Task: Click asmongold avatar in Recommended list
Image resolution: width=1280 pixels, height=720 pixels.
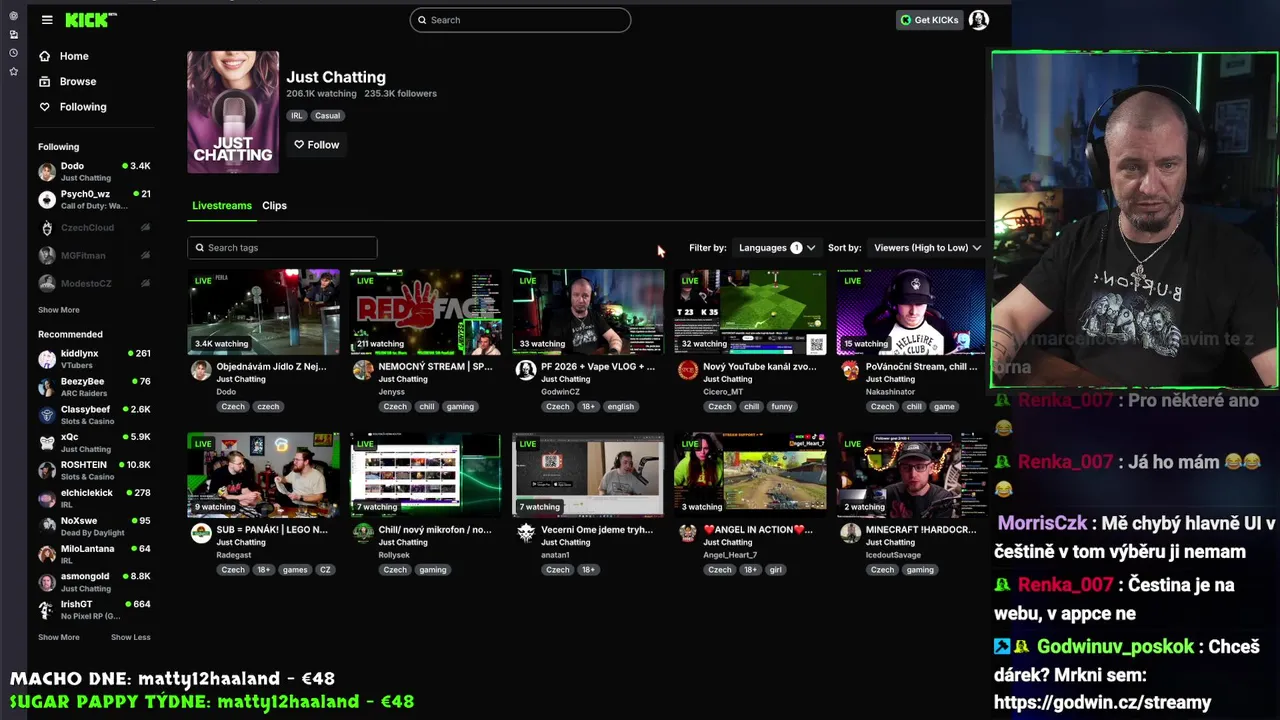Action: pyautogui.click(x=46, y=582)
